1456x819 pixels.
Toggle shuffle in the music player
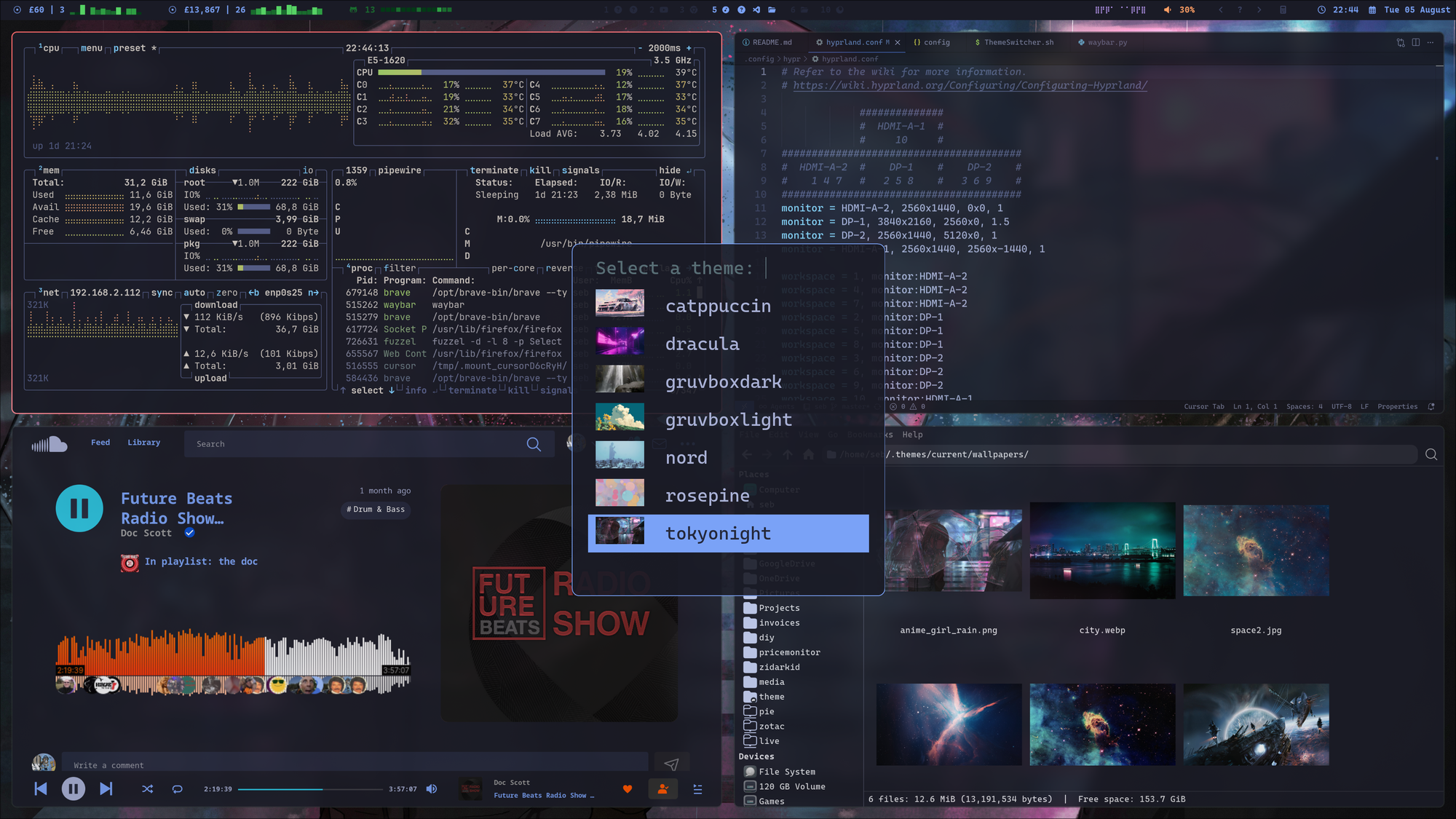(147, 788)
